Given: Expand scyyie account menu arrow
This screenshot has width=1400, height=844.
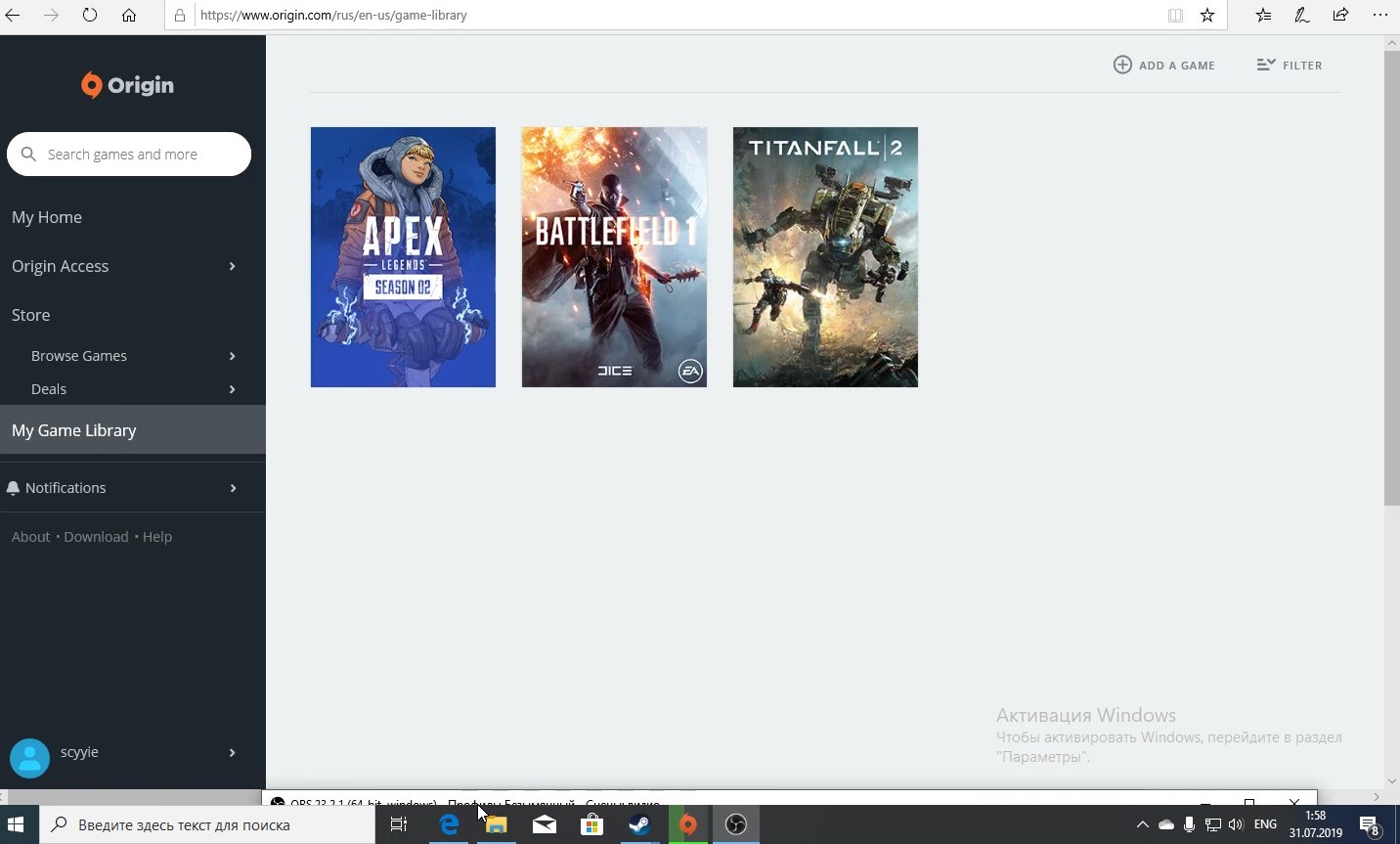Looking at the screenshot, I should point(233,752).
